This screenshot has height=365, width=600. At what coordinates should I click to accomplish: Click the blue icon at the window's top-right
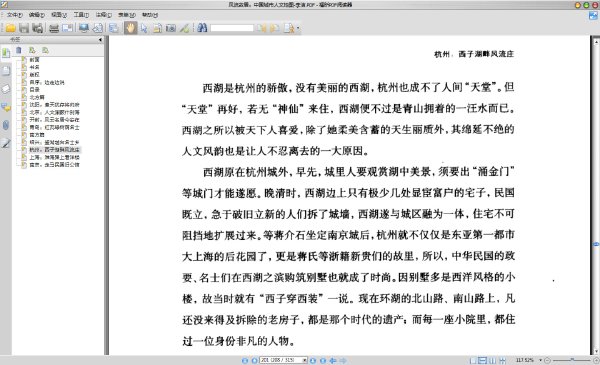593,16
